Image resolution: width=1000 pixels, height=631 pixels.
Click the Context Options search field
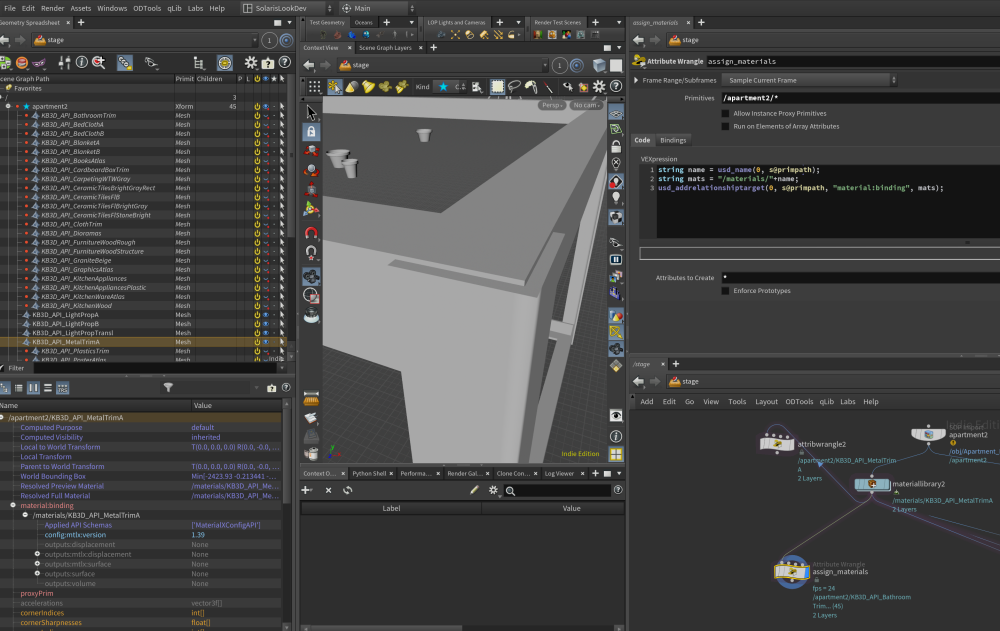(x=557, y=491)
